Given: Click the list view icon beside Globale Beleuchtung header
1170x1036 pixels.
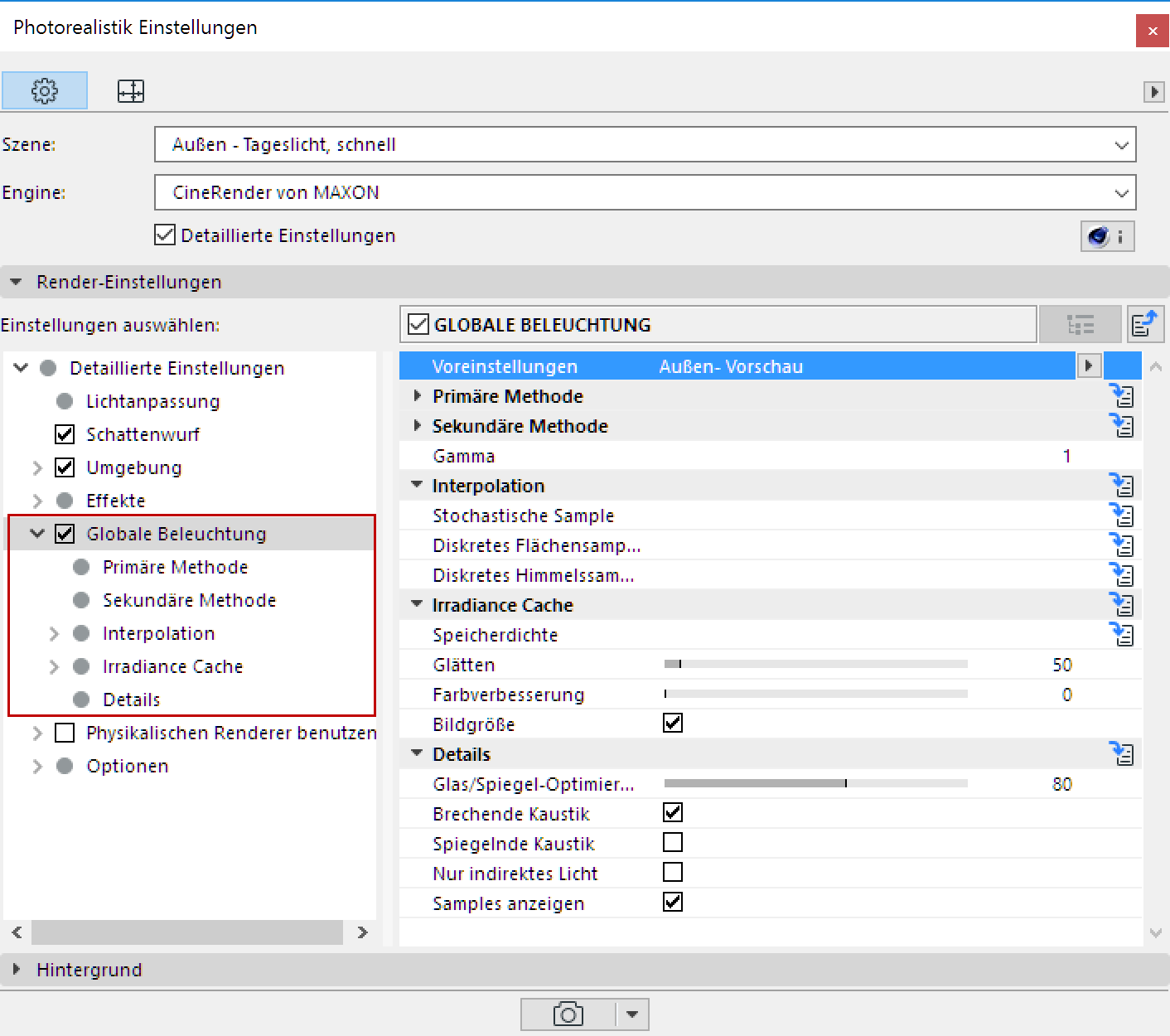Looking at the screenshot, I should click(1081, 324).
